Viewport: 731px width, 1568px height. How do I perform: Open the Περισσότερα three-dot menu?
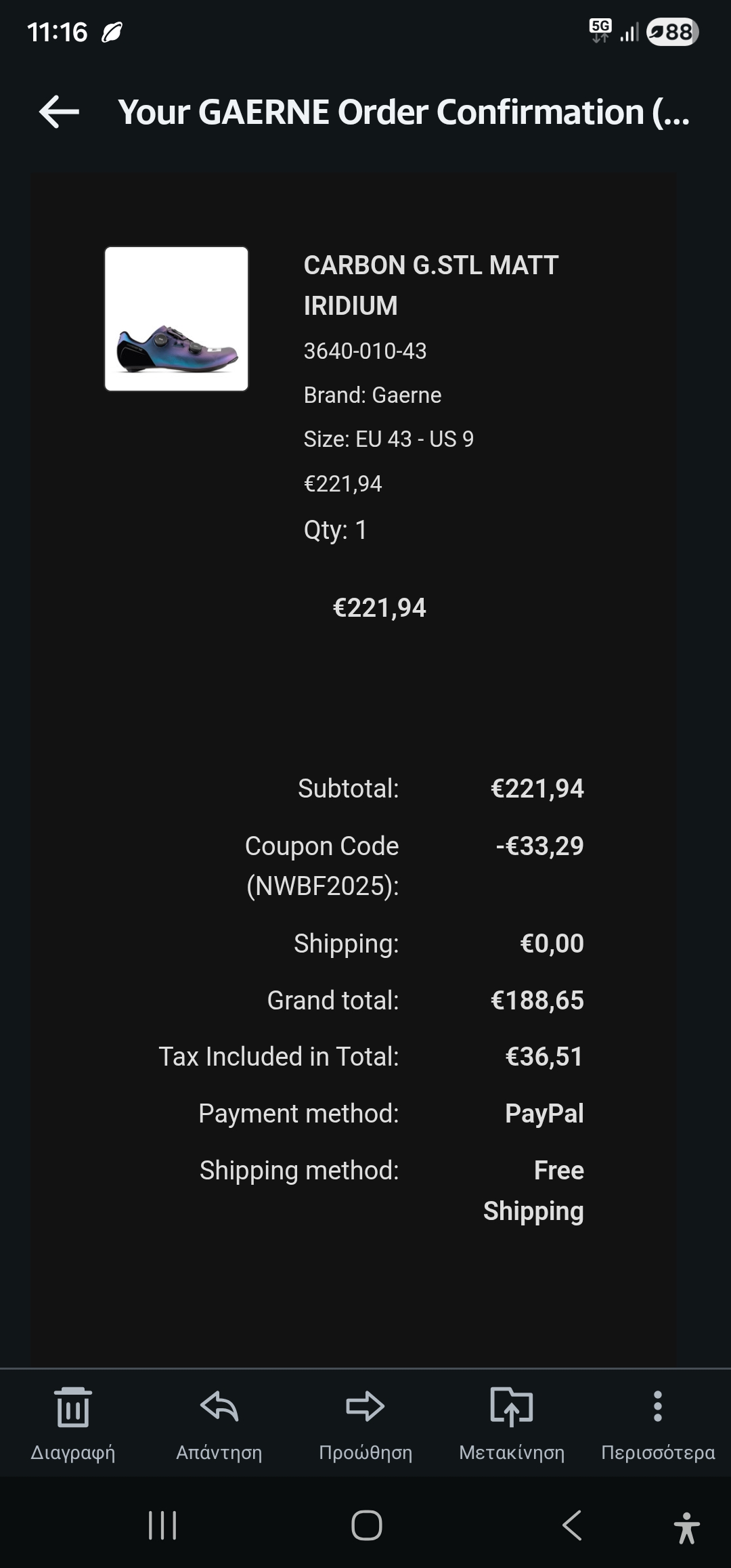[x=657, y=1407]
